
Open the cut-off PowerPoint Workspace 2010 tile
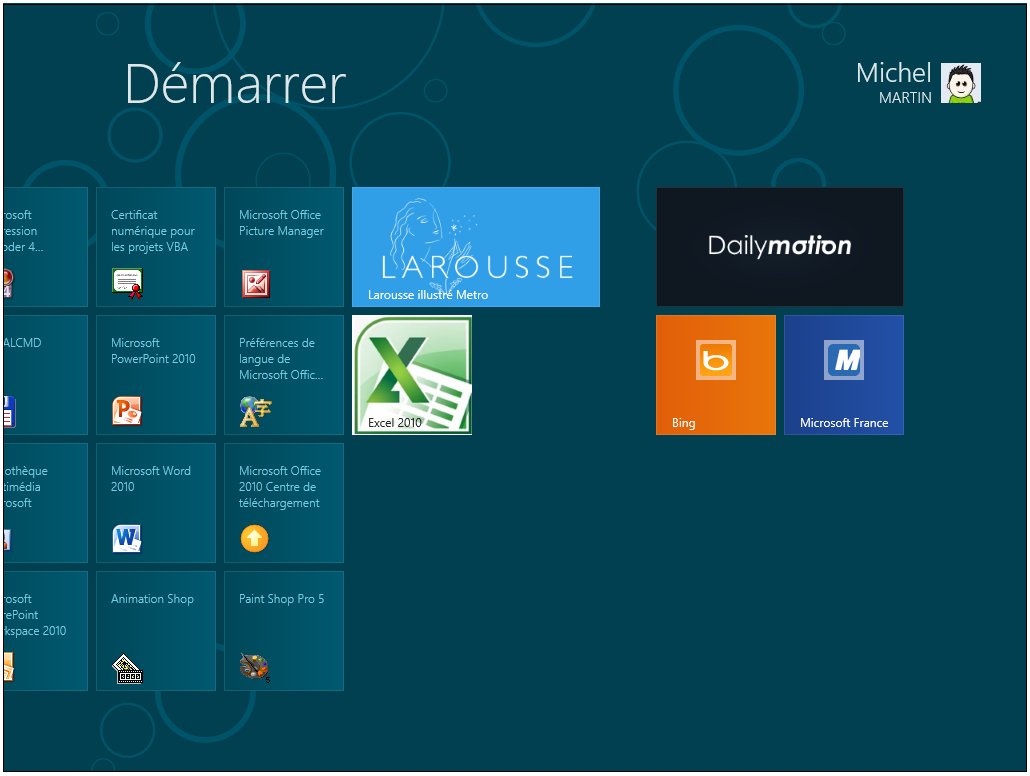(45, 631)
